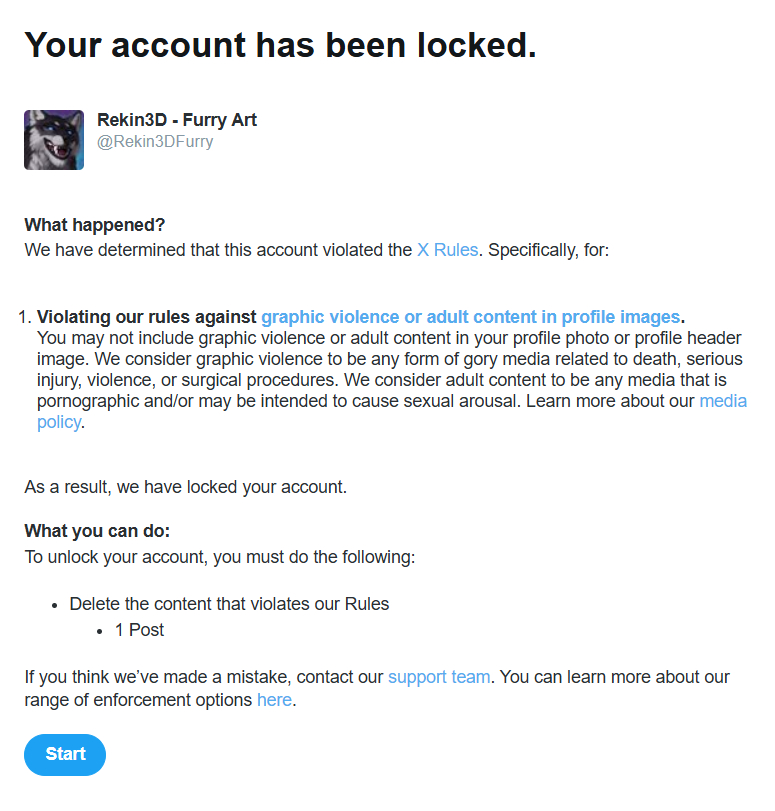The image size is (775, 811).
Task: Contact the support team via link
Action: click(438, 677)
